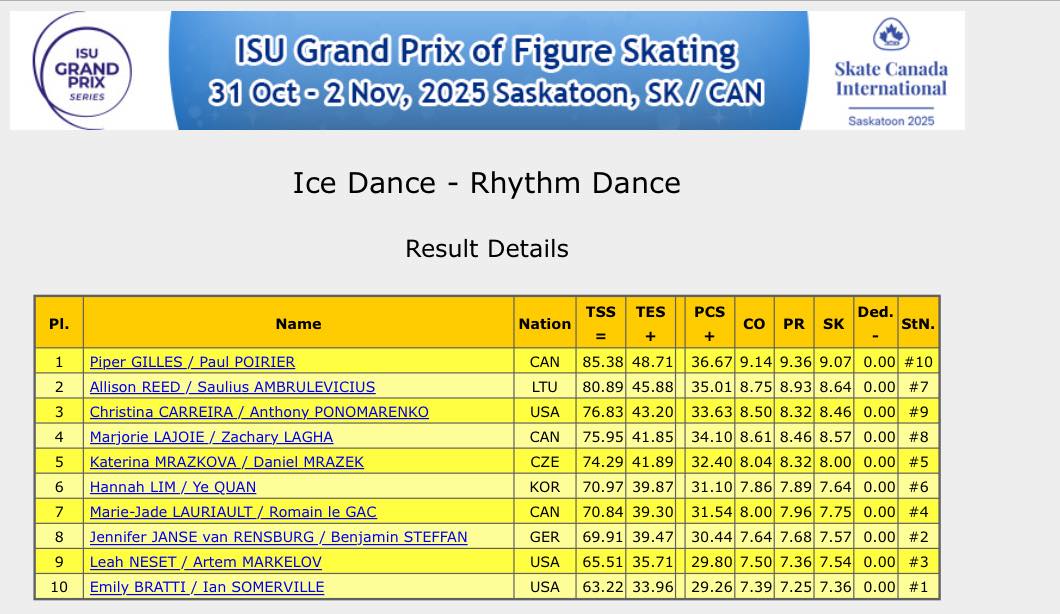Open Piper GILLES / Paul POIRIER details

click(192, 362)
